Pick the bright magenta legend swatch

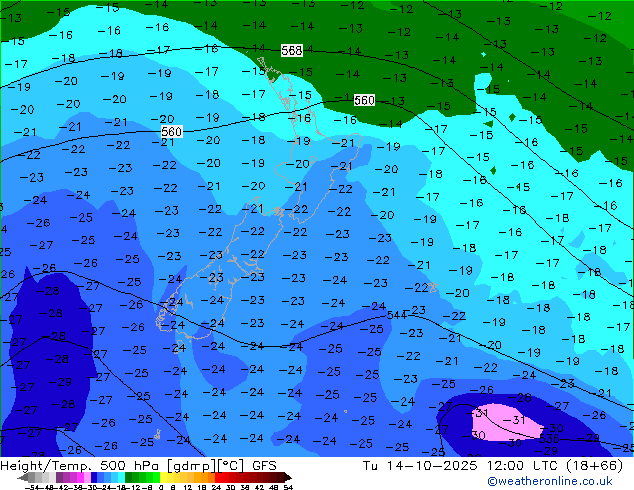coord(80,478)
